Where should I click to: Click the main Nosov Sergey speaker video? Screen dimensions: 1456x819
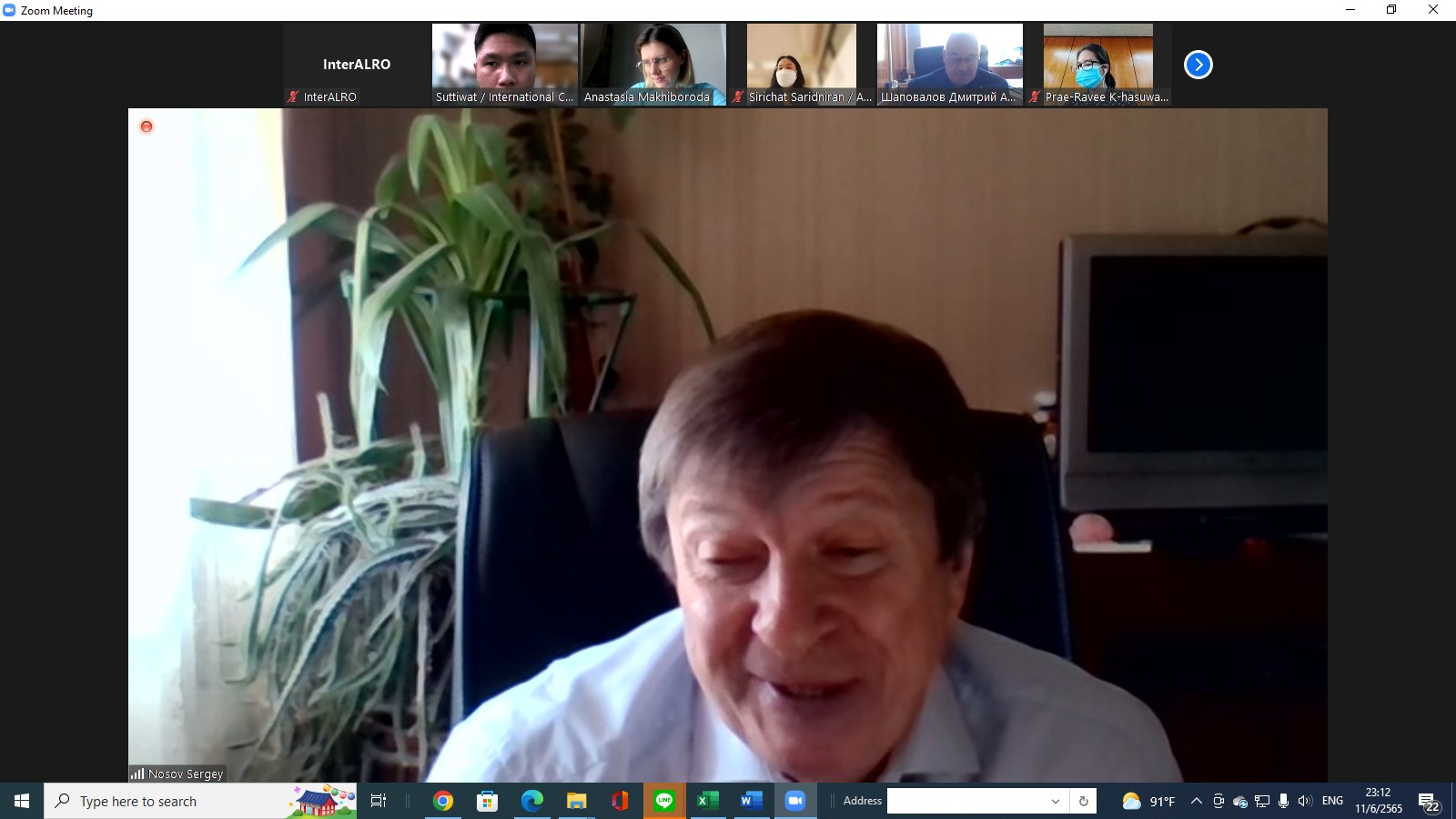(x=728, y=445)
